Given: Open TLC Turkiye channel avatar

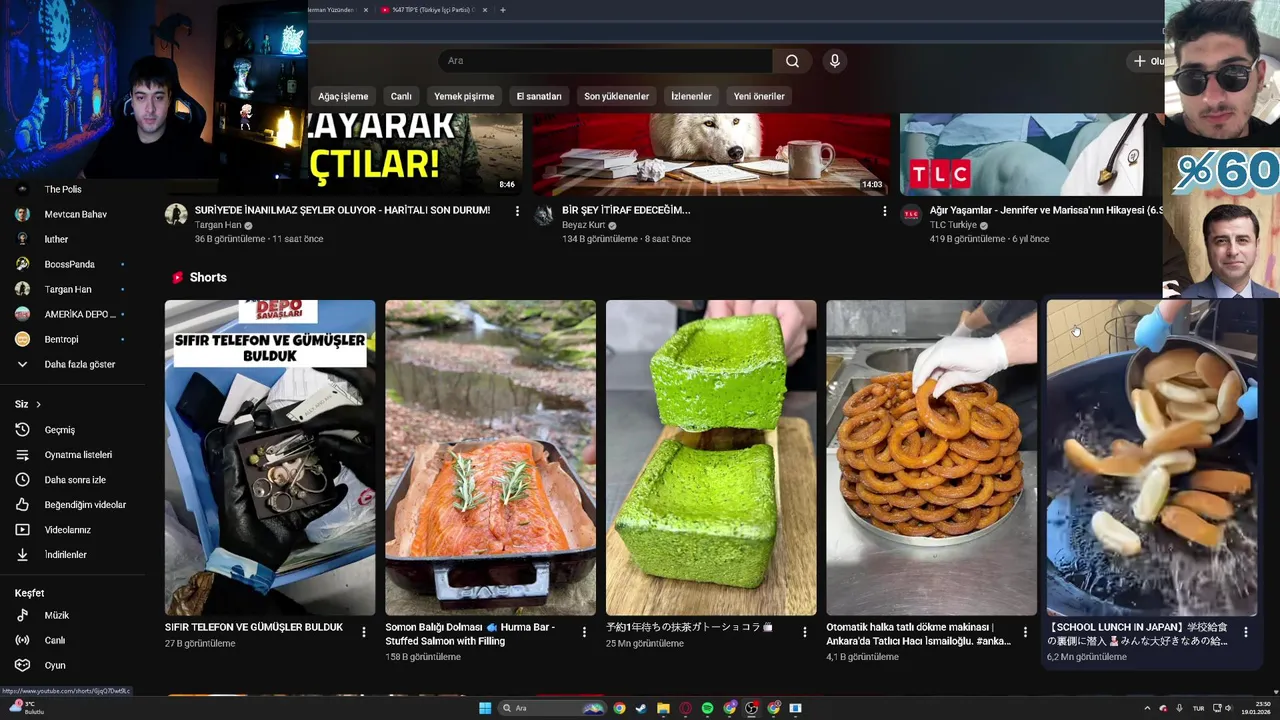Looking at the screenshot, I should pyautogui.click(x=911, y=214).
